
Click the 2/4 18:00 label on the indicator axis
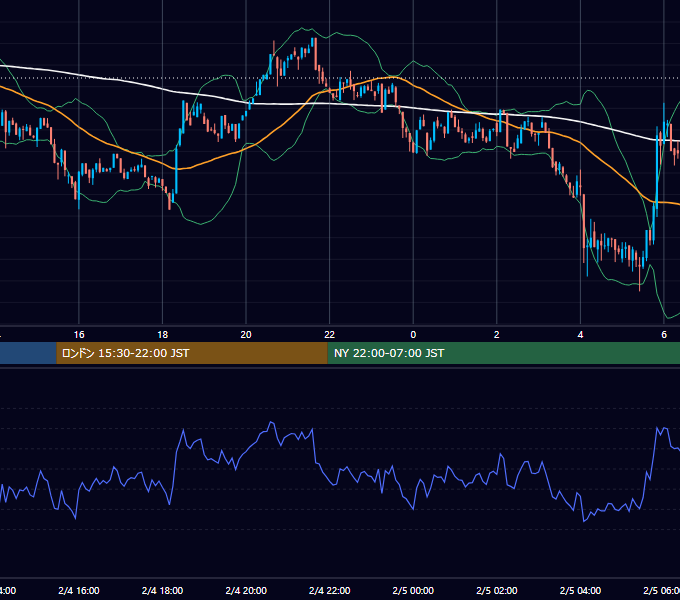(163, 590)
